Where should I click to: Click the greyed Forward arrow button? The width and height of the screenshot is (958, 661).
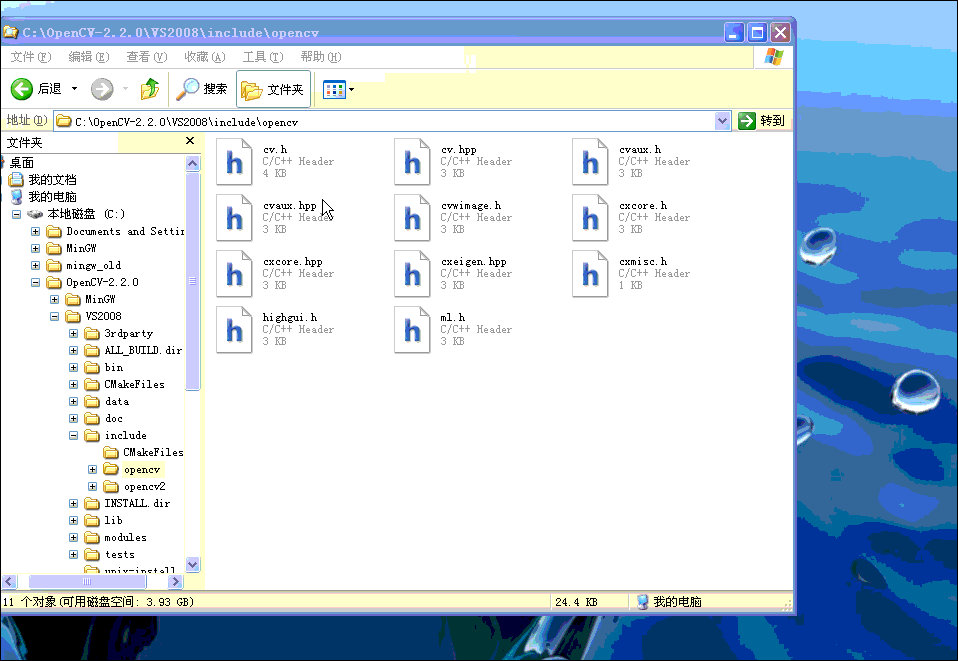coord(102,89)
